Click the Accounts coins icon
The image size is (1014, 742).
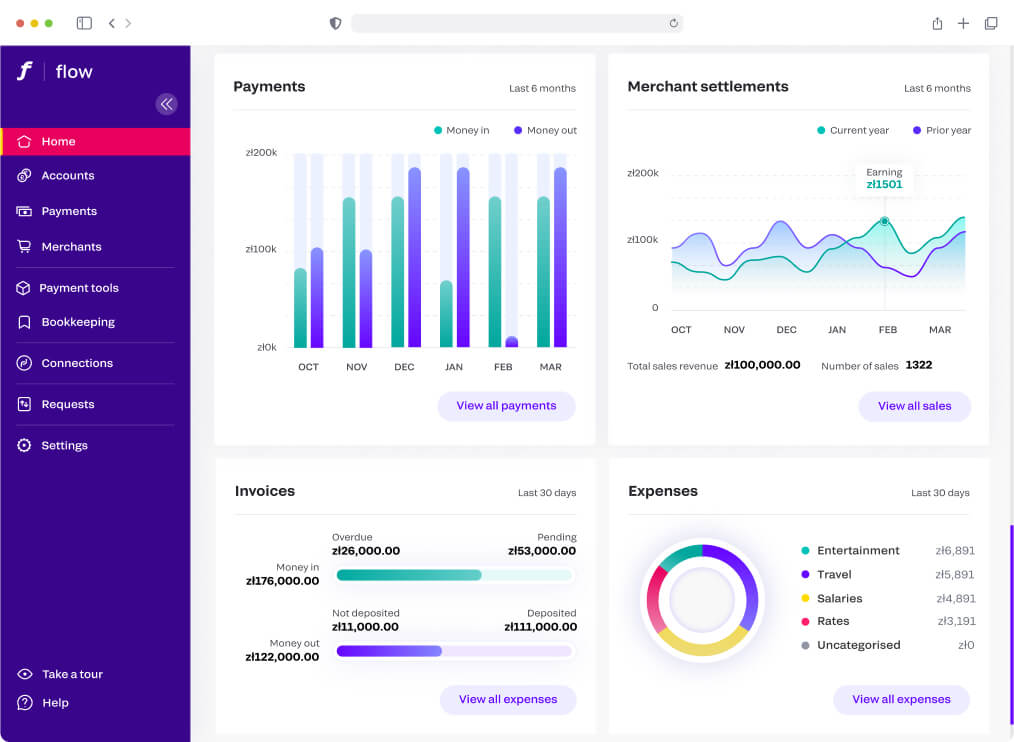24,176
